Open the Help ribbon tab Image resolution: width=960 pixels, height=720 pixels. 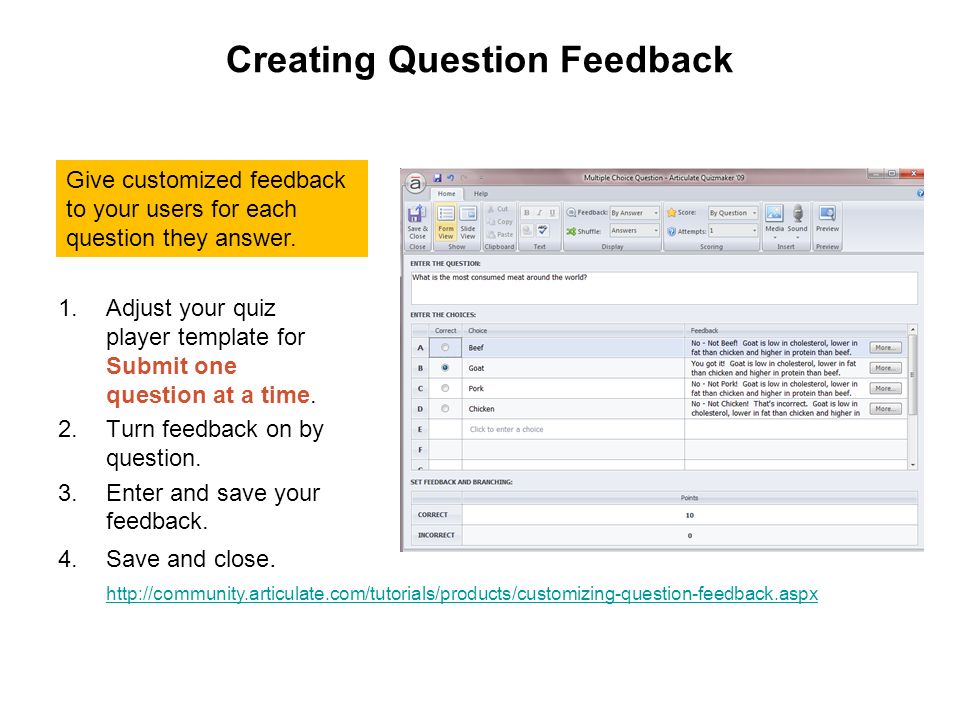pos(481,193)
